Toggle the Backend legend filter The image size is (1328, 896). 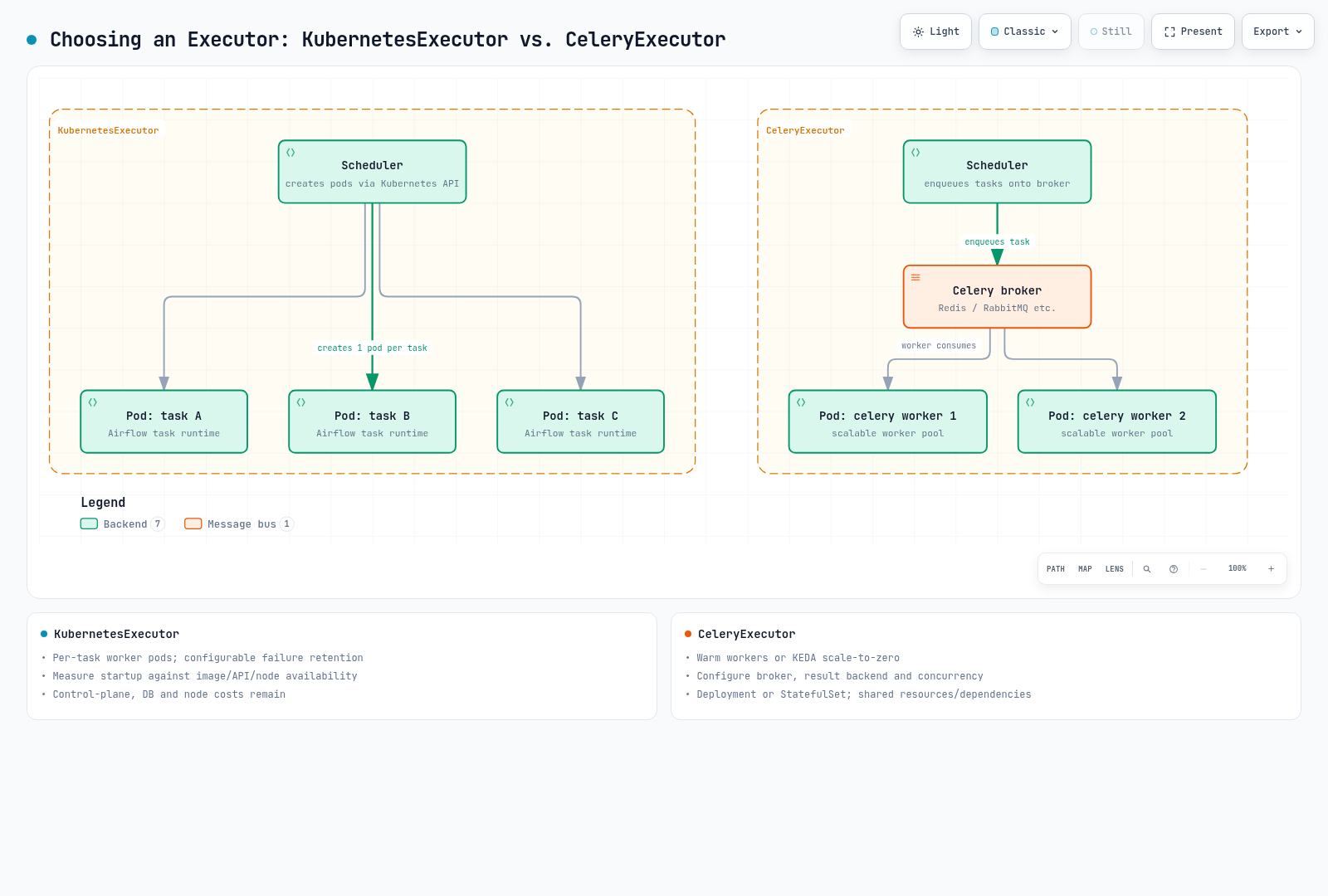(x=122, y=524)
